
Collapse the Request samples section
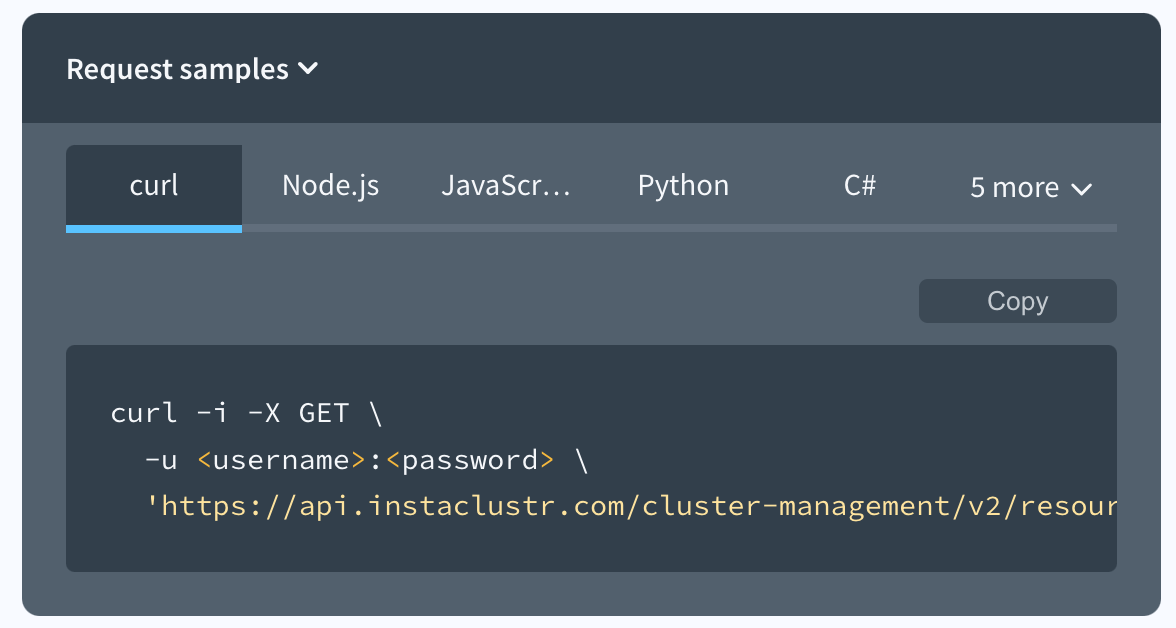click(193, 68)
